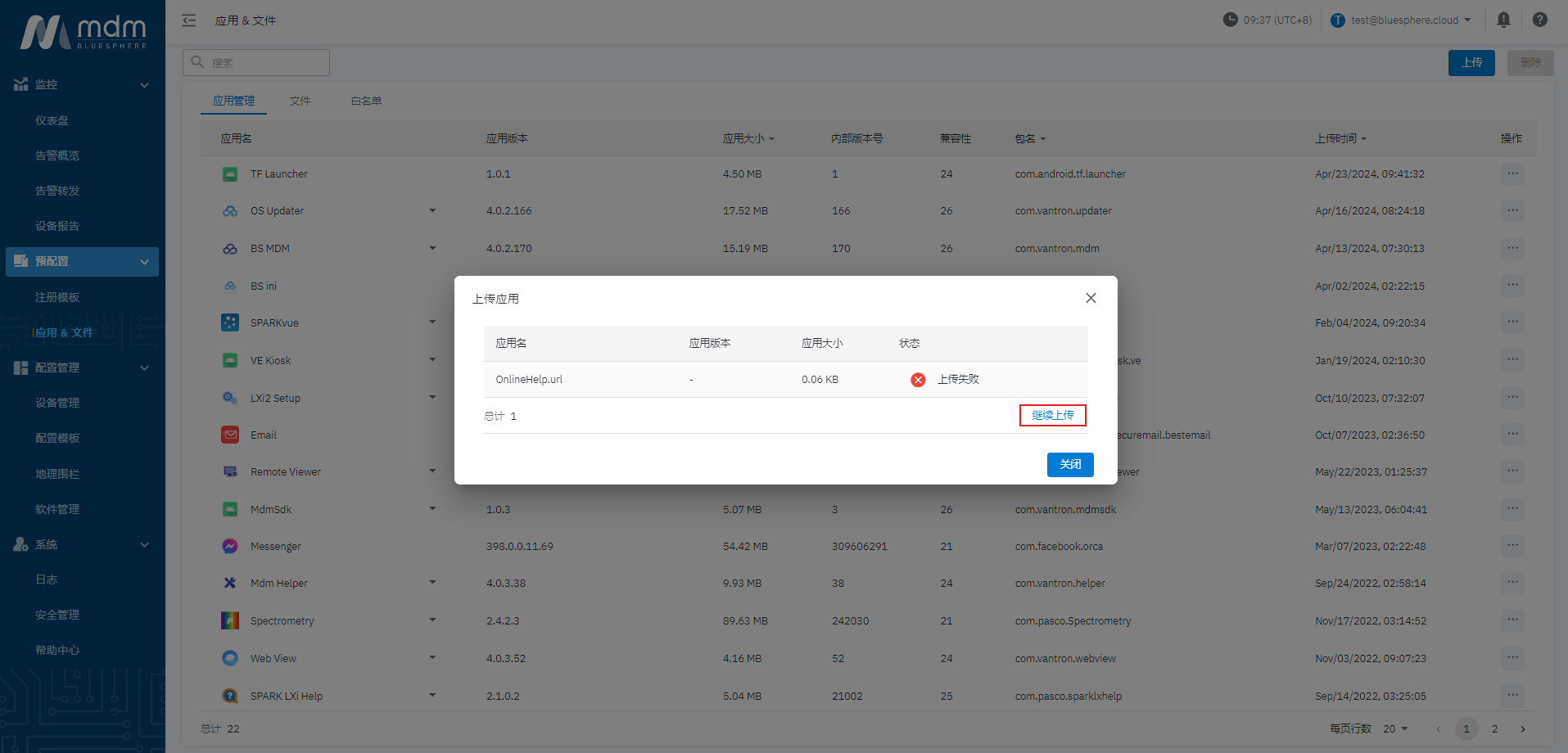The width and height of the screenshot is (1568, 753).
Task: Collapse the sidebar using hamburger icon
Action: click(x=189, y=20)
